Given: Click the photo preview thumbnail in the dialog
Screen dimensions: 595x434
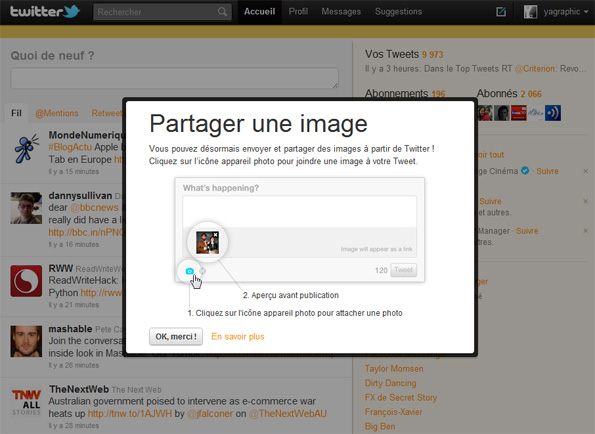Looking at the screenshot, I should [207, 242].
